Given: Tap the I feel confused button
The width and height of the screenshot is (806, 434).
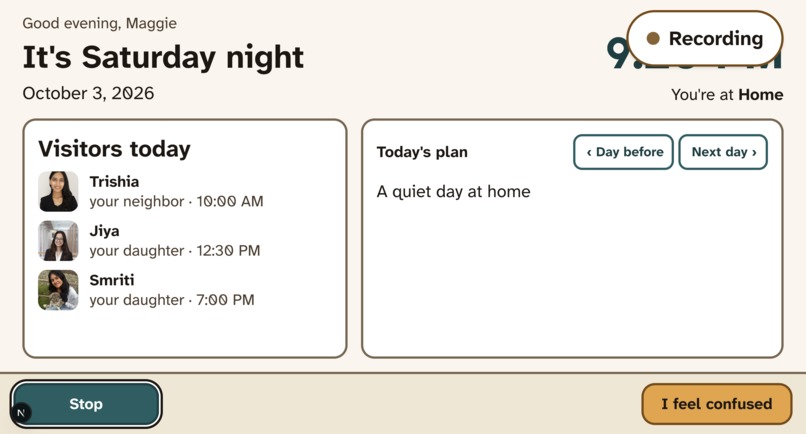Looking at the screenshot, I should click(x=717, y=404).
